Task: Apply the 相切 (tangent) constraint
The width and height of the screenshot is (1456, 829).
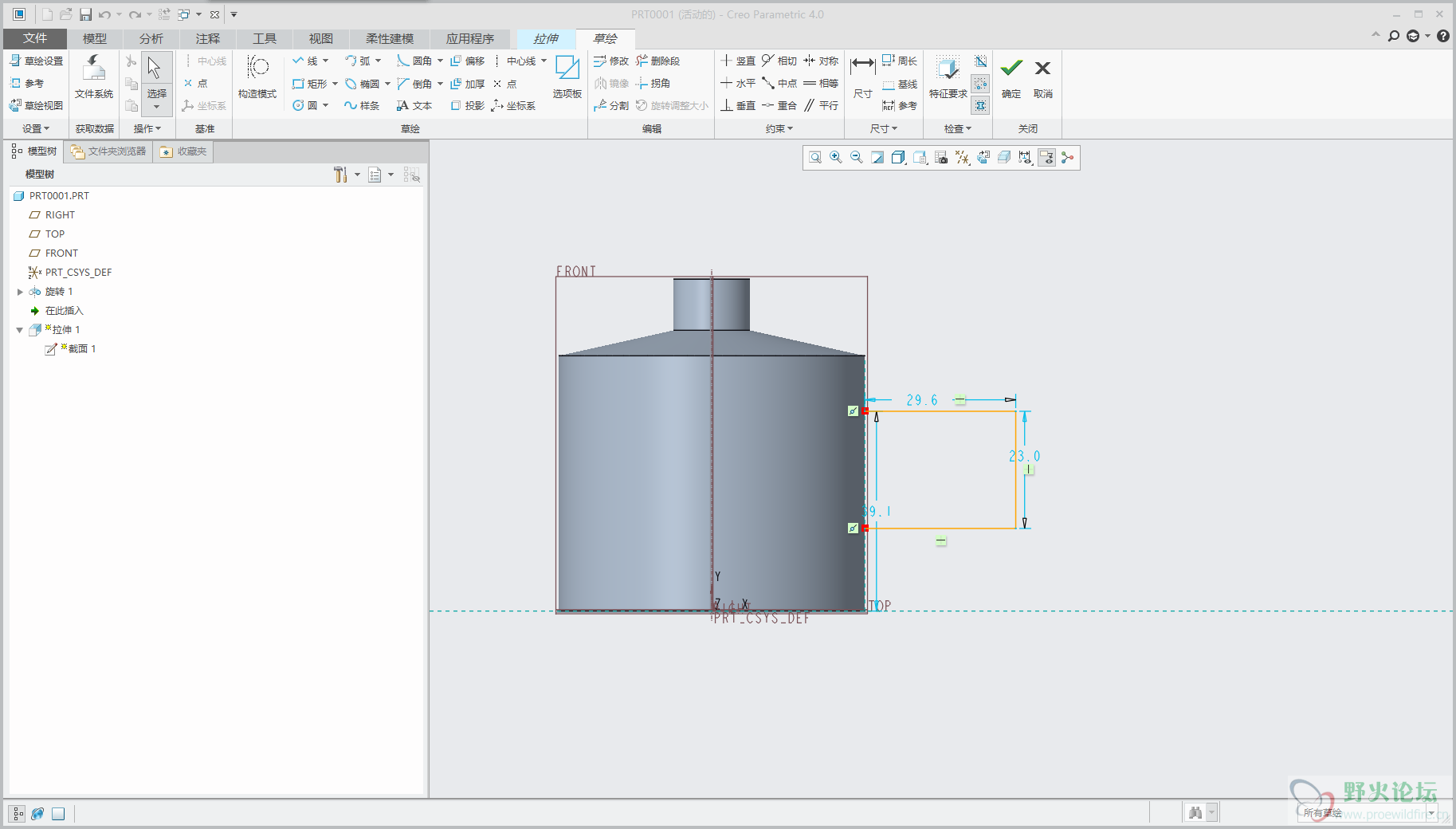Action: [779, 61]
